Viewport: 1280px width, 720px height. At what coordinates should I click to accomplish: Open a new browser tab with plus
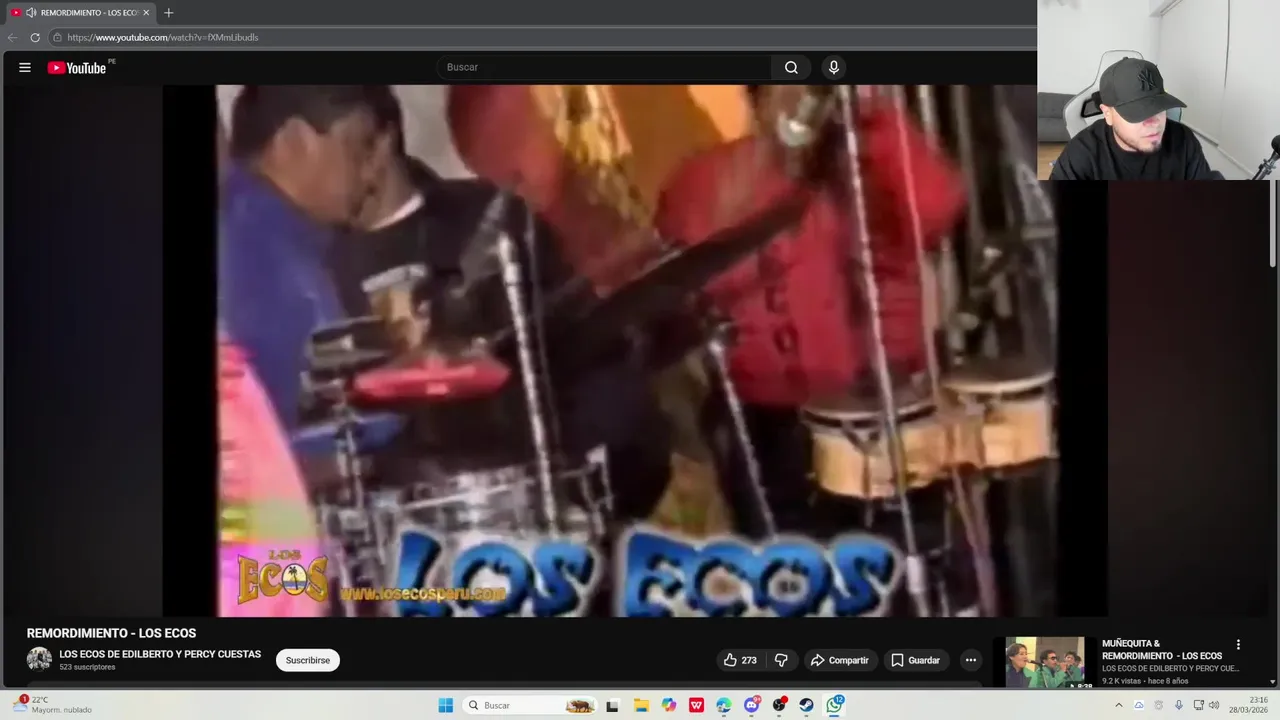[168, 12]
